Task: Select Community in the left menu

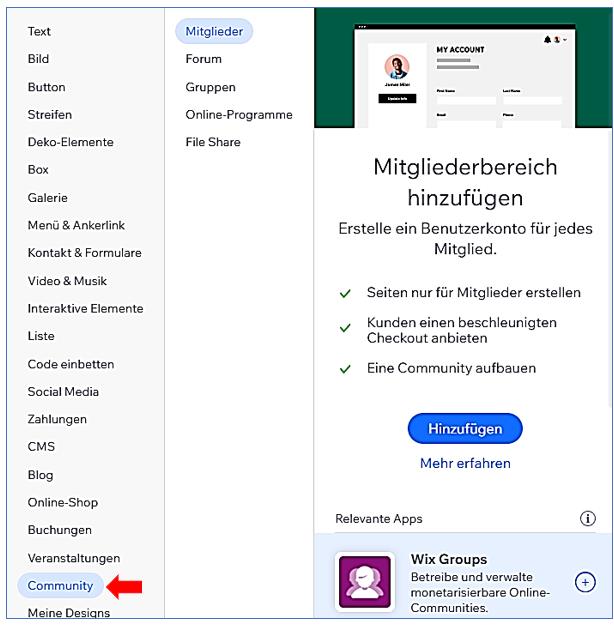Action: pyautogui.click(x=60, y=586)
